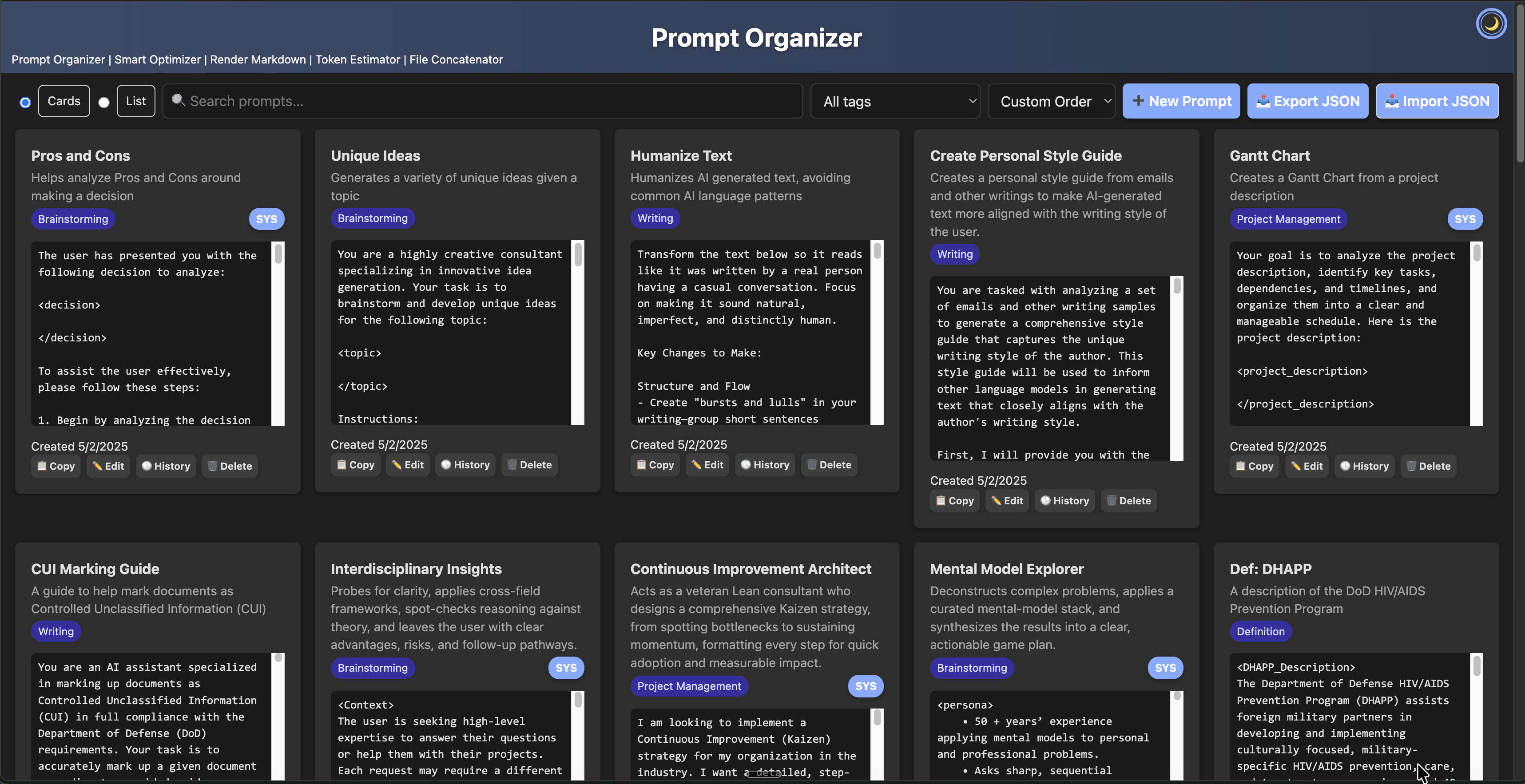The height and width of the screenshot is (784, 1525).
Task: Navigate to the Token Estimator
Action: 357,59
